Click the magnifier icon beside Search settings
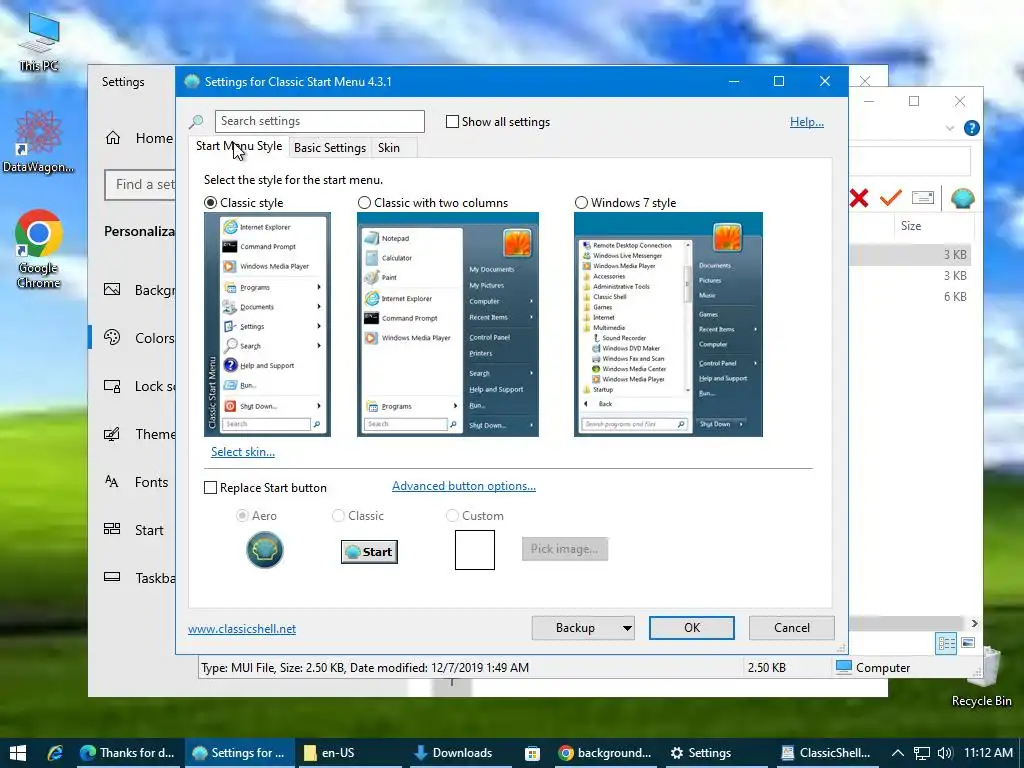1024x768 pixels. 196,121
